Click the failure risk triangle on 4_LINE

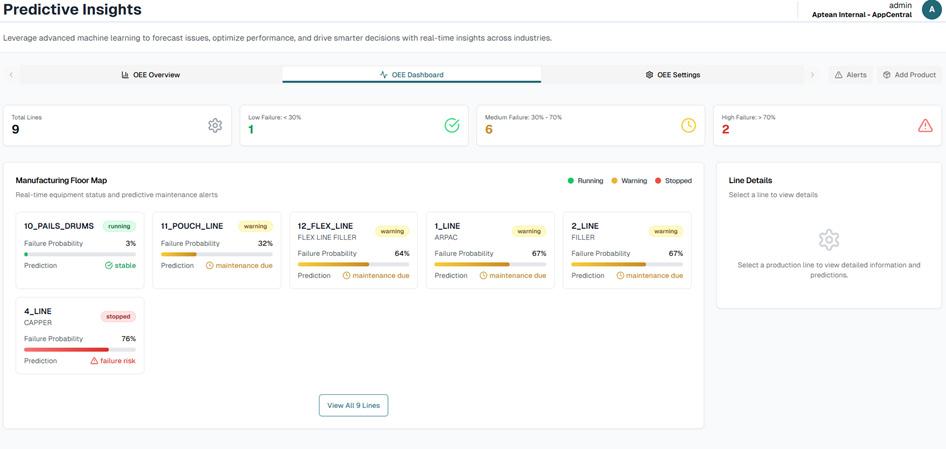pos(94,361)
